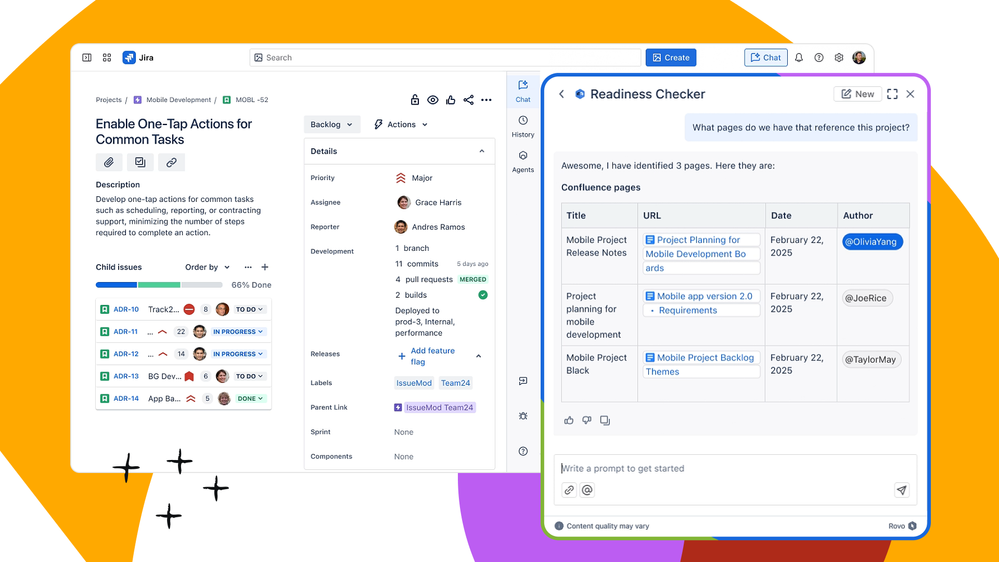Open the Order by dropdown
The width and height of the screenshot is (999, 562).
tap(207, 267)
